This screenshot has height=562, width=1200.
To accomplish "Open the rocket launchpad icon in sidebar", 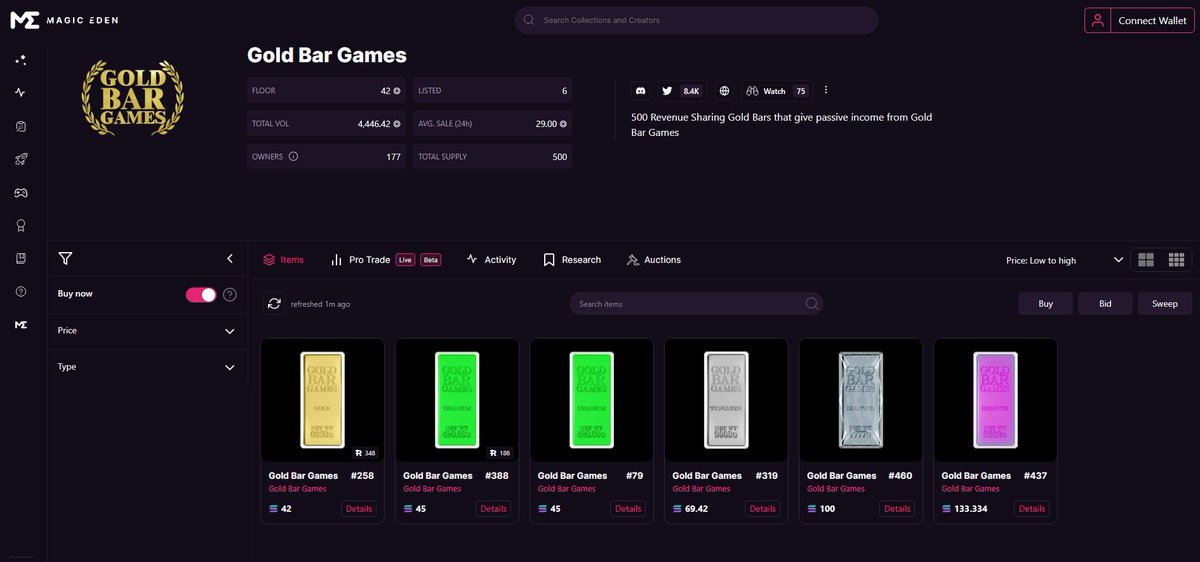I will 20,159.
